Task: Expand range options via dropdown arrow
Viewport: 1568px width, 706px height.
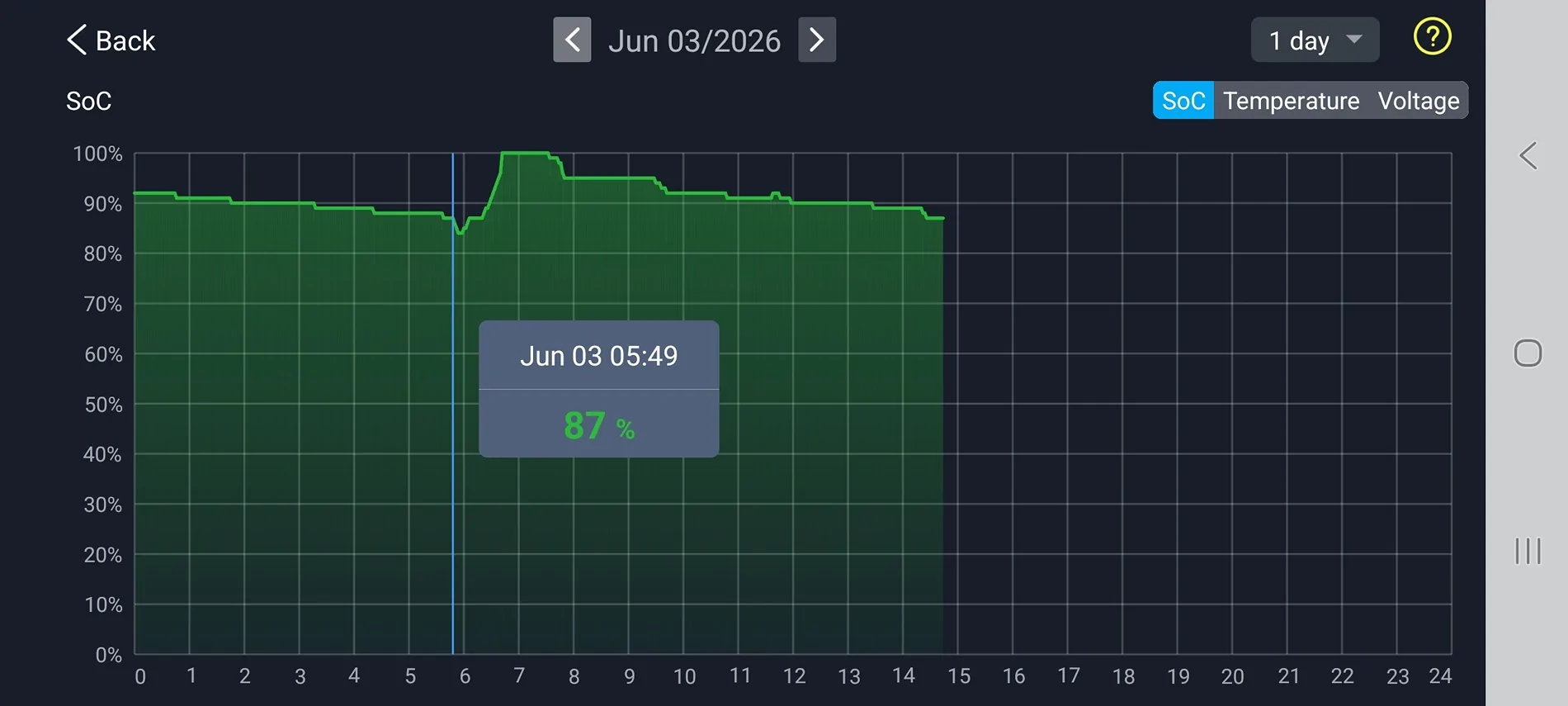Action: coord(1353,39)
